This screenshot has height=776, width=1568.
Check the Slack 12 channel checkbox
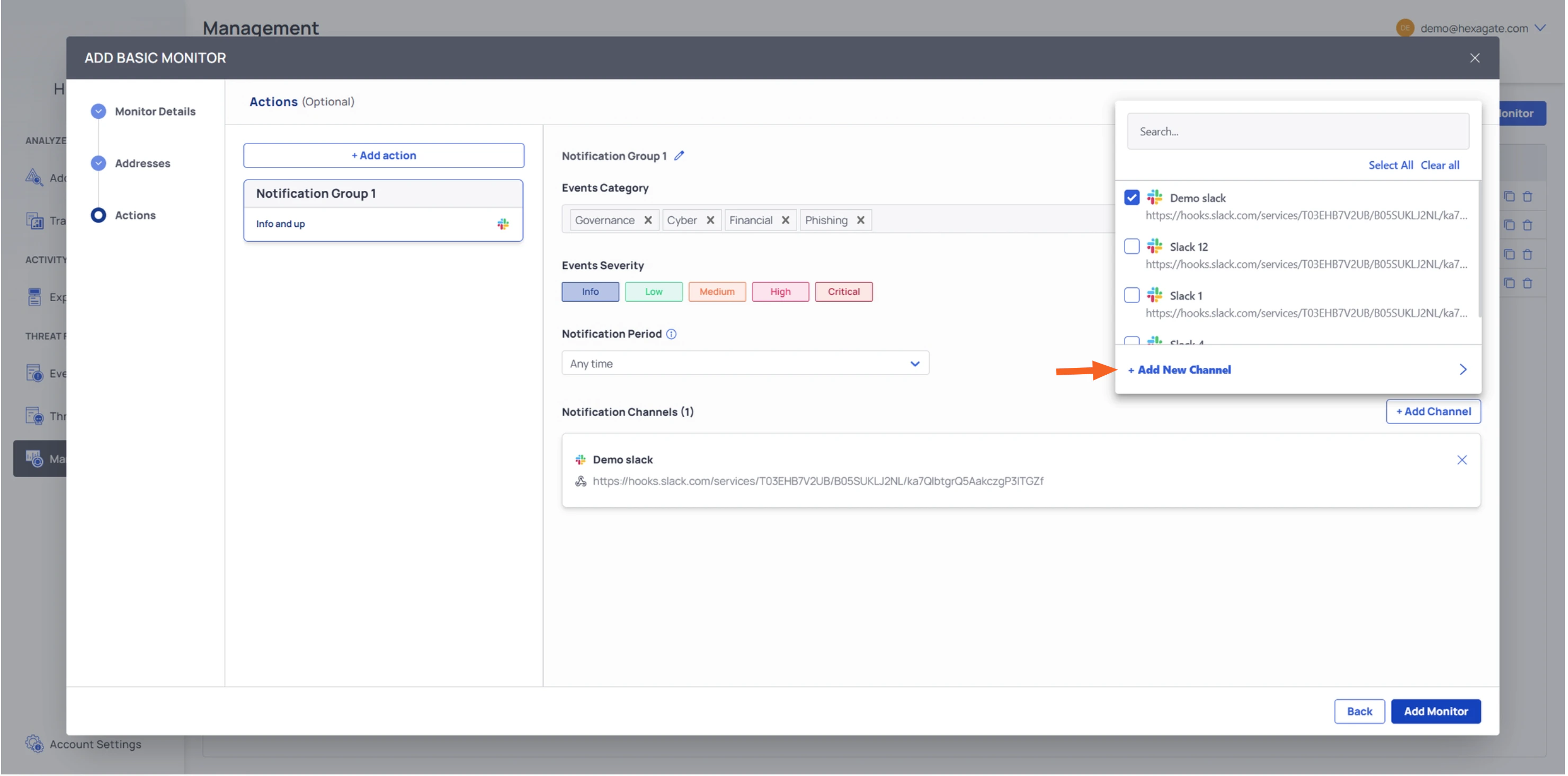coord(1132,246)
